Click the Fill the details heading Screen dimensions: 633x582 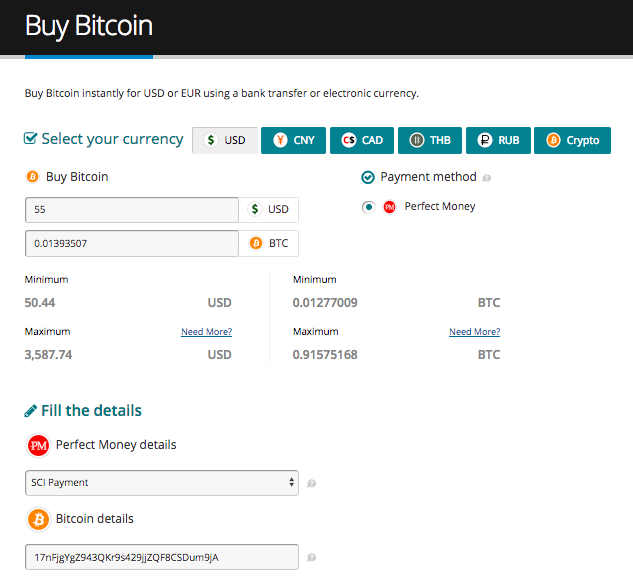(x=92, y=411)
